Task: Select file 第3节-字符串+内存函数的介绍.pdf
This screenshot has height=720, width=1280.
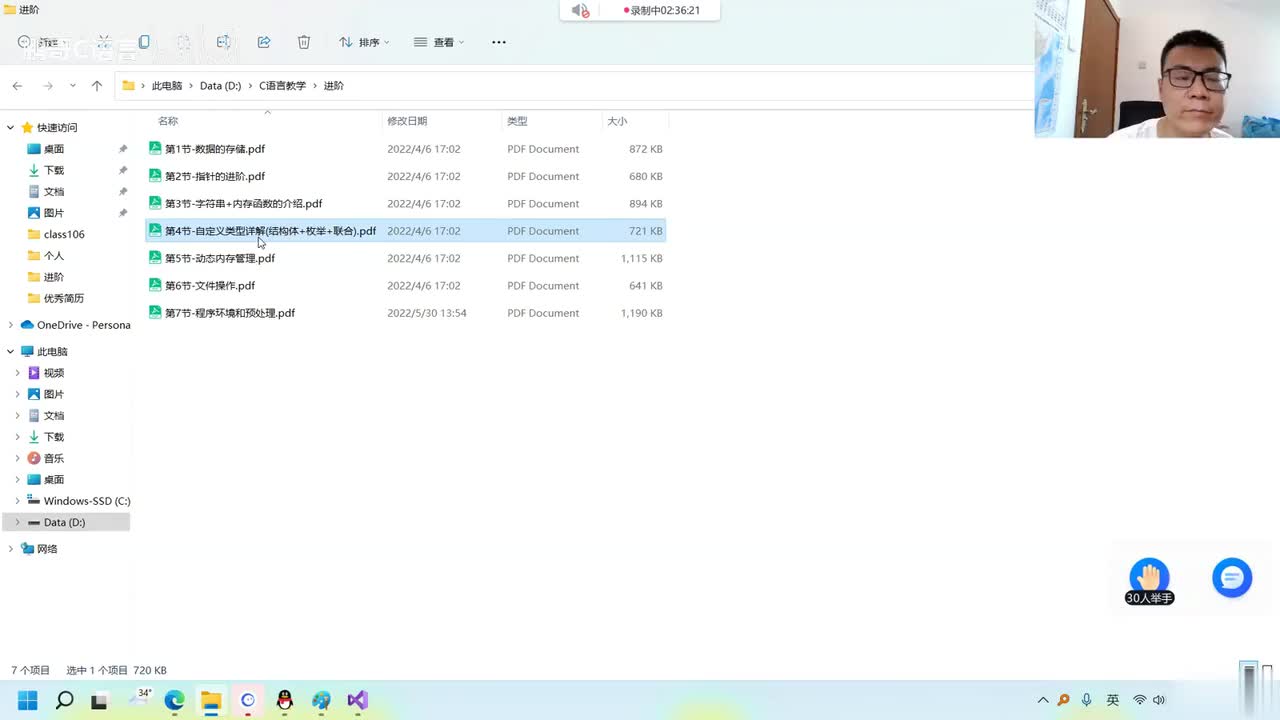Action: [x=406, y=203]
